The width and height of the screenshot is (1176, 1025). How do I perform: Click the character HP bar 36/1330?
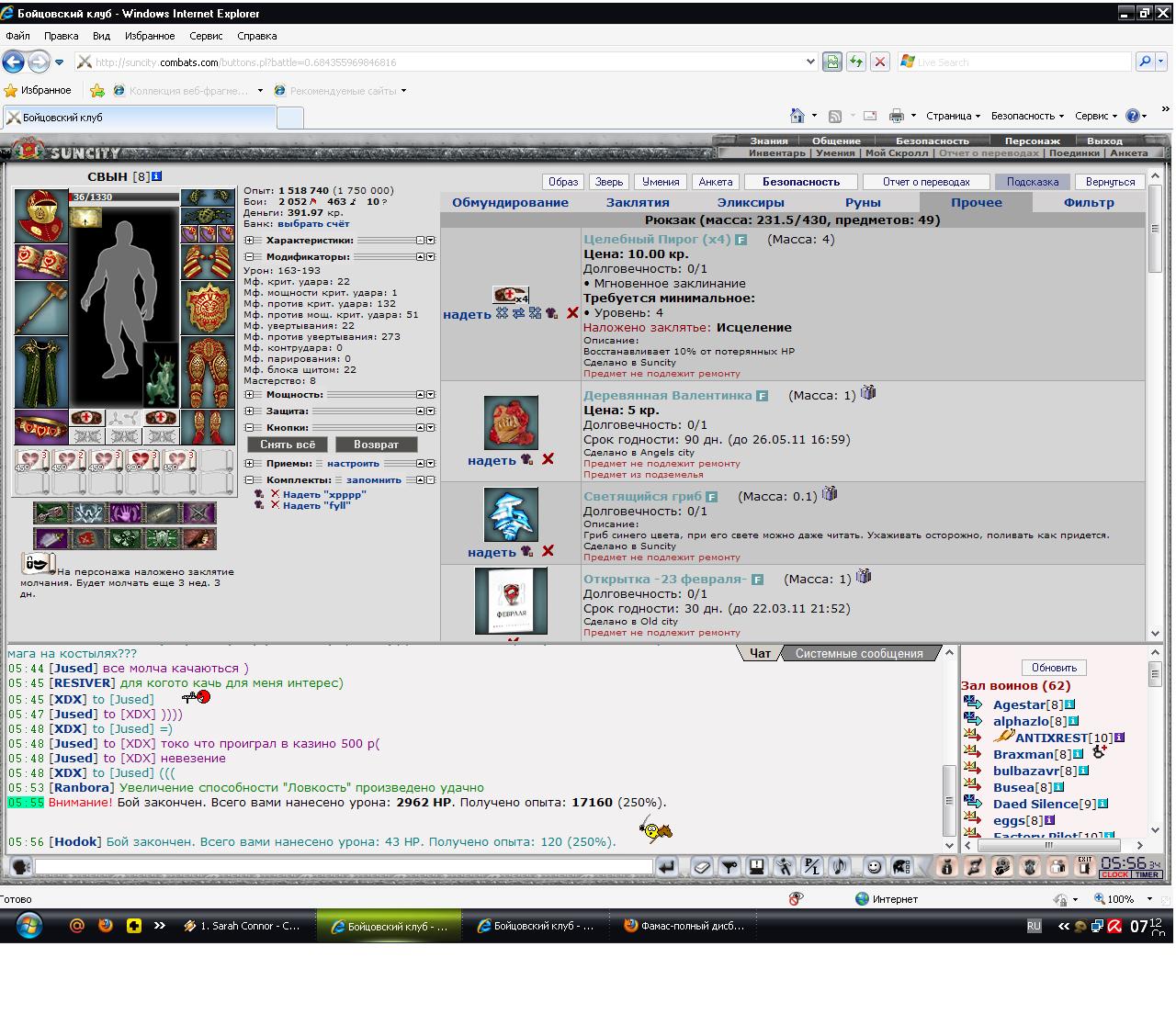(x=124, y=197)
